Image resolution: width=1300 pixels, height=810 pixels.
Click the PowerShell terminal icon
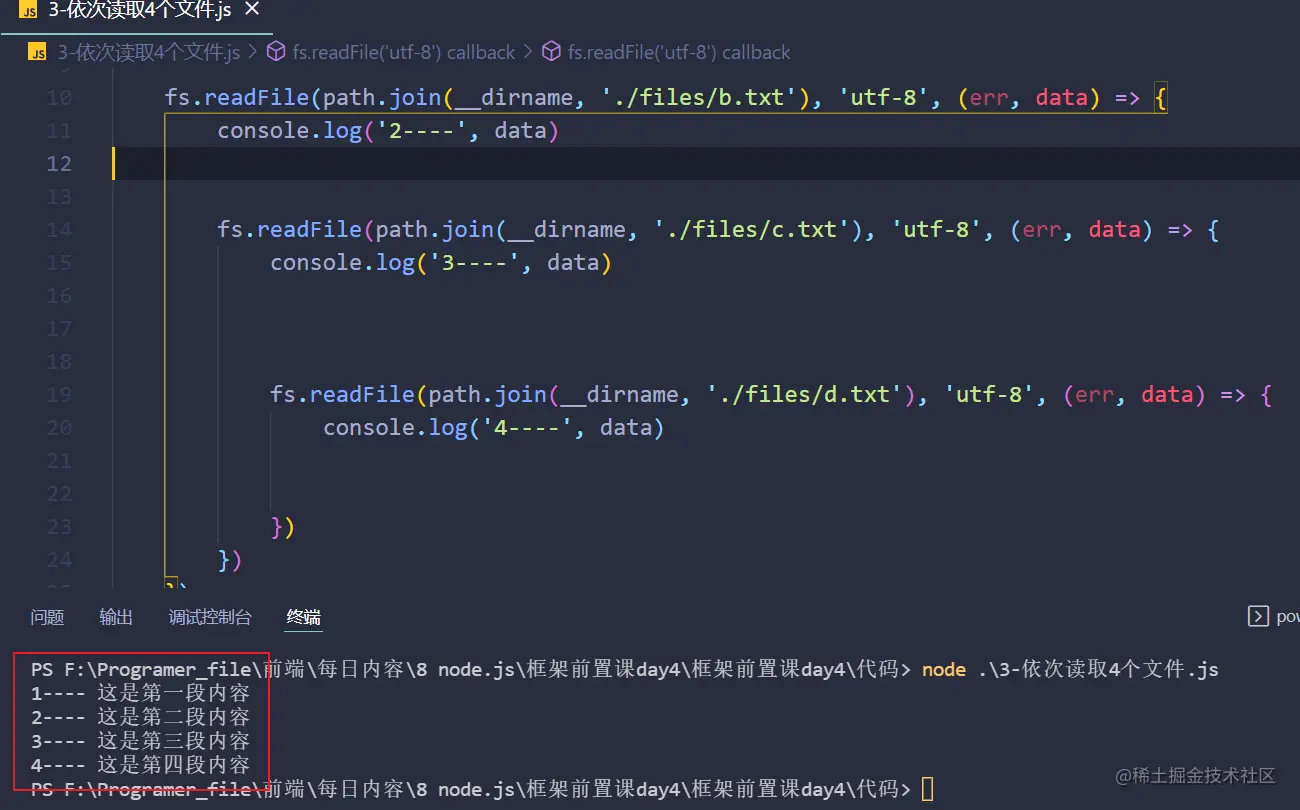click(x=1258, y=616)
